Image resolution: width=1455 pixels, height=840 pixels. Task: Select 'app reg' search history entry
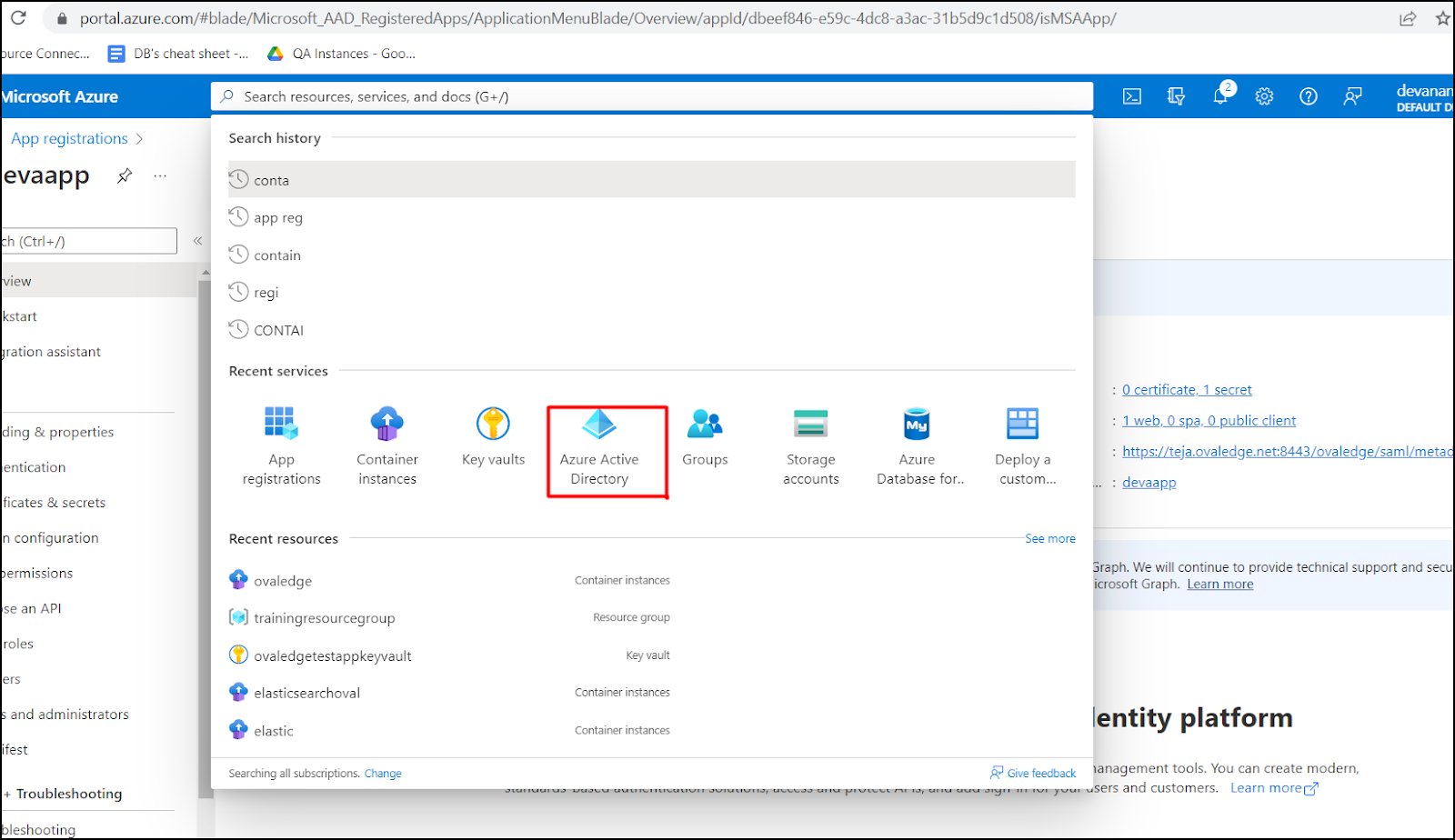[651, 217]
